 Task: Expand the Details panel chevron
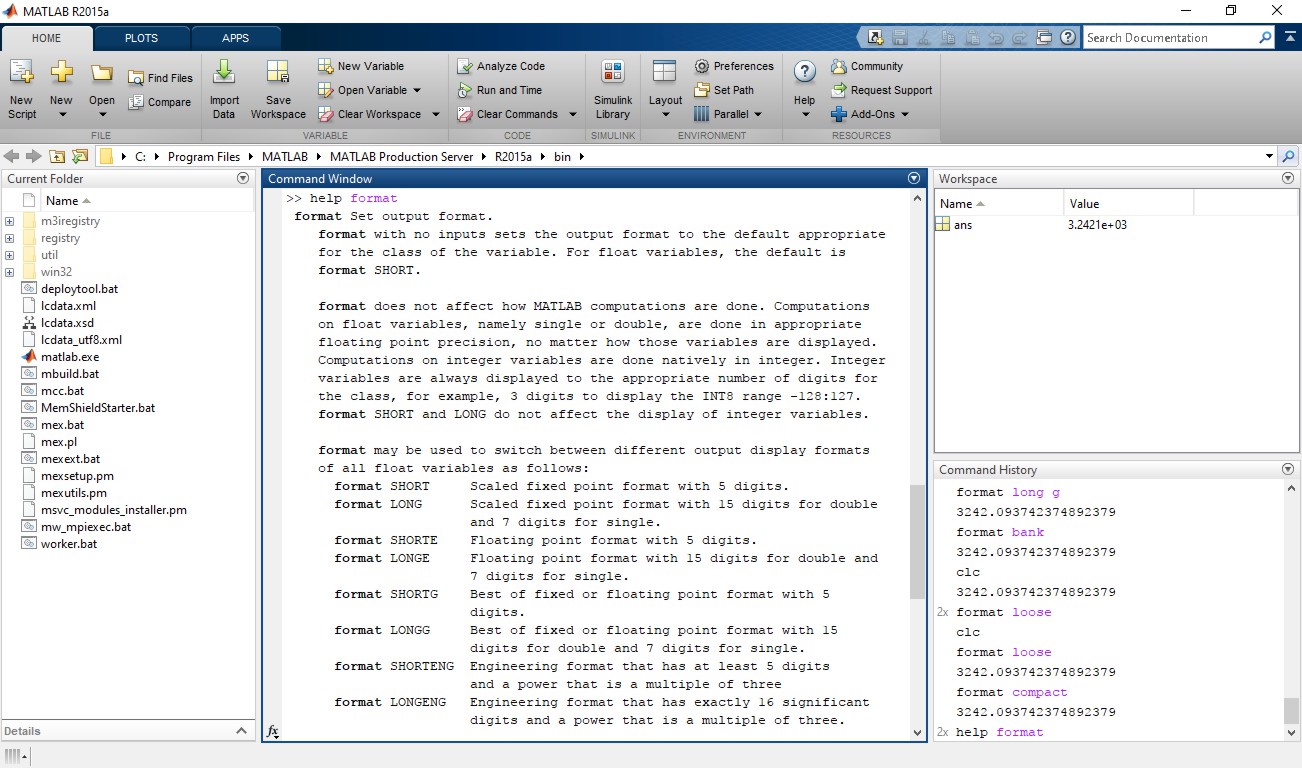[x=241, y=731]
